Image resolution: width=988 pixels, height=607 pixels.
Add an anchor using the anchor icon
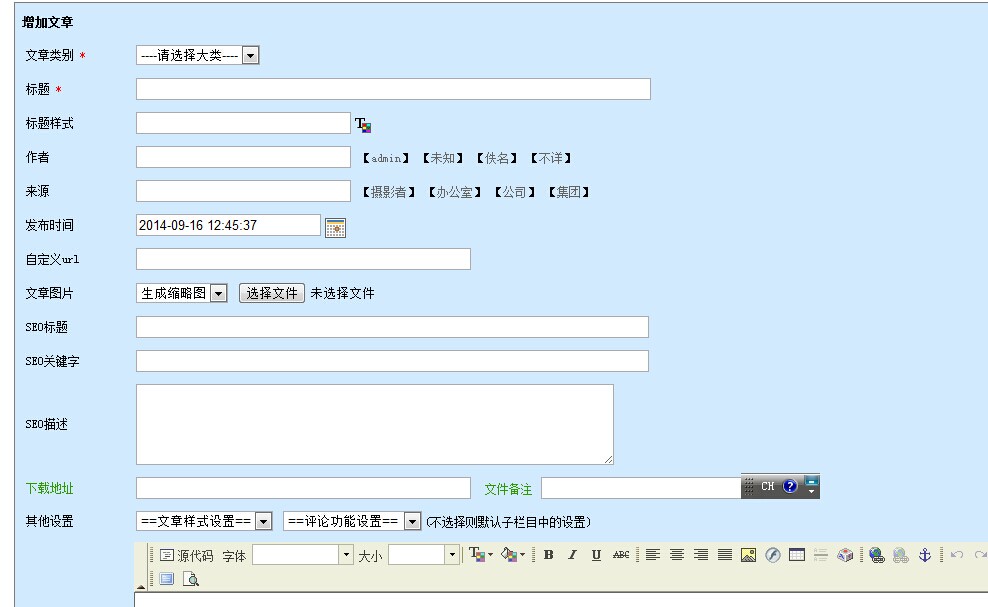(x=924, y=555)
